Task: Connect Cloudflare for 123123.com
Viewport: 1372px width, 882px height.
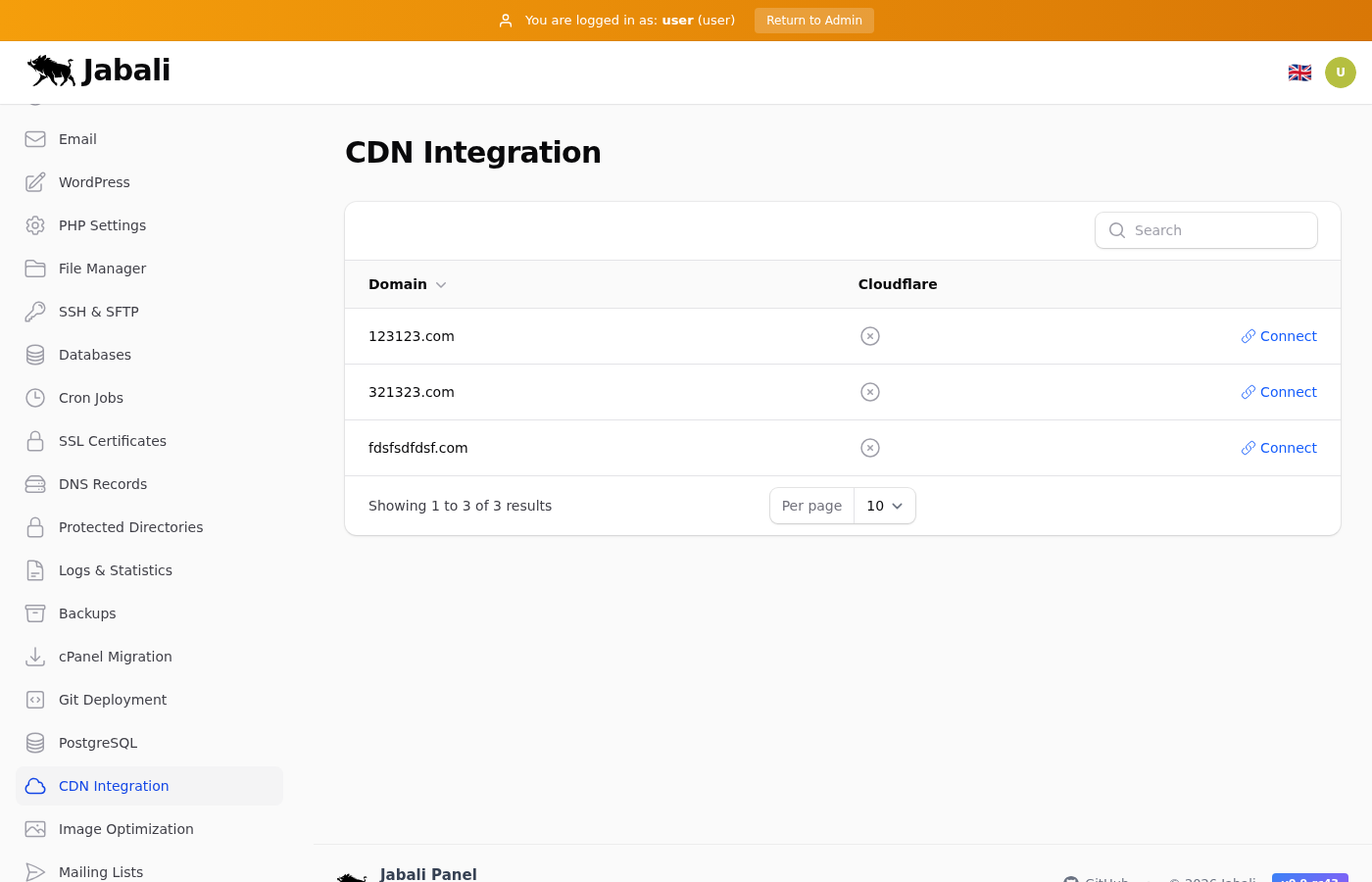Action: (x=1278, y=336)
